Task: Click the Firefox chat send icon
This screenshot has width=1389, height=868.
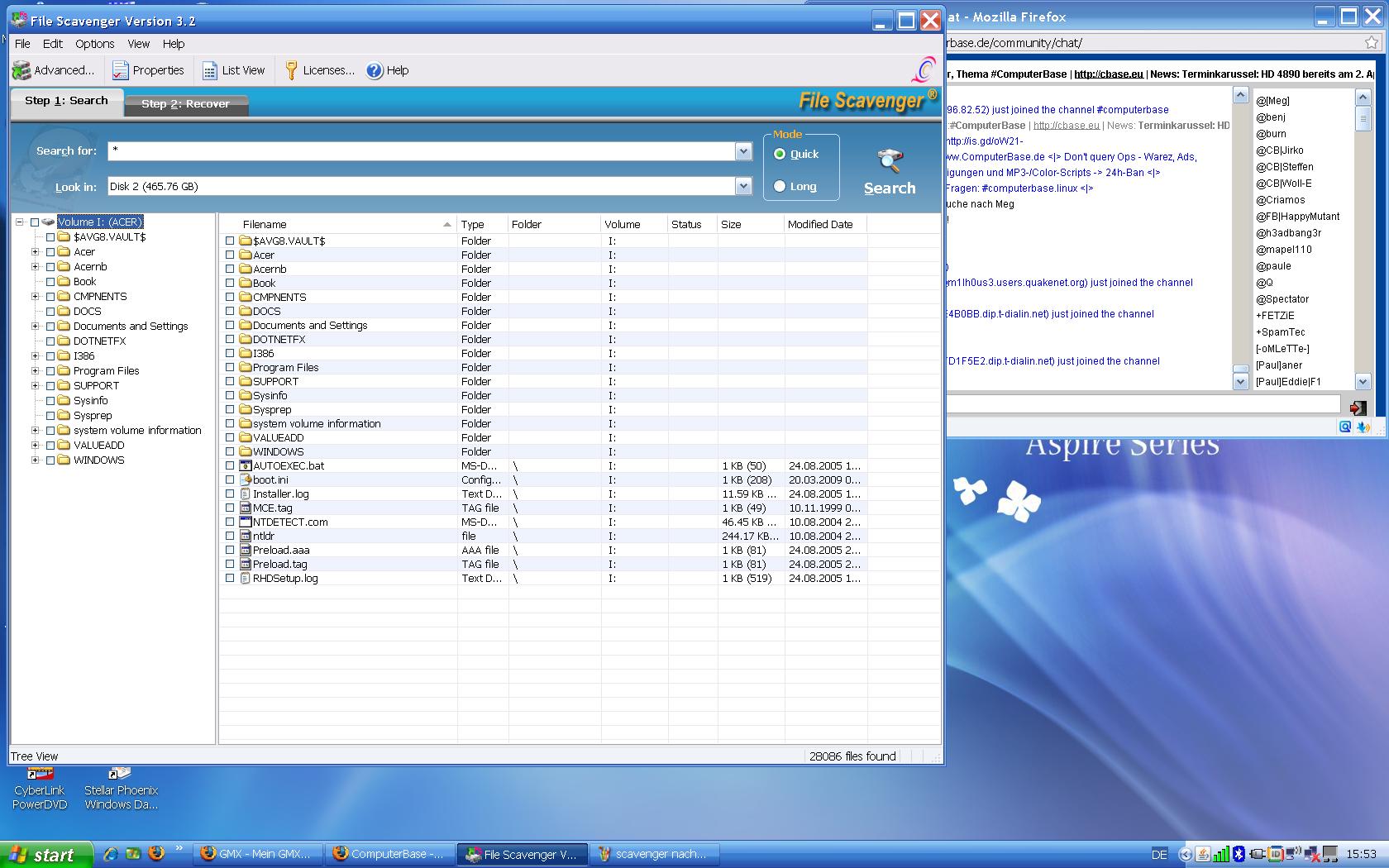Action: coord(1358,408)
